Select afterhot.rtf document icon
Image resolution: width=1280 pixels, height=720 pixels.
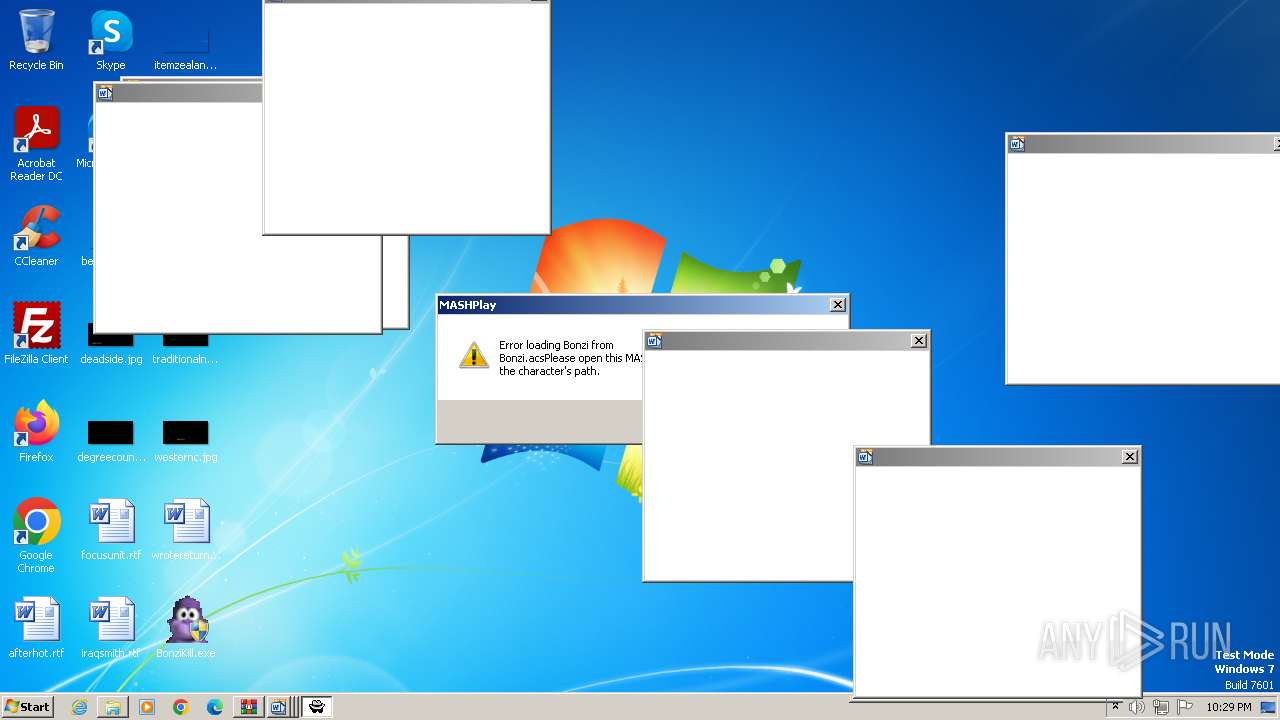[x=36, y=628]
